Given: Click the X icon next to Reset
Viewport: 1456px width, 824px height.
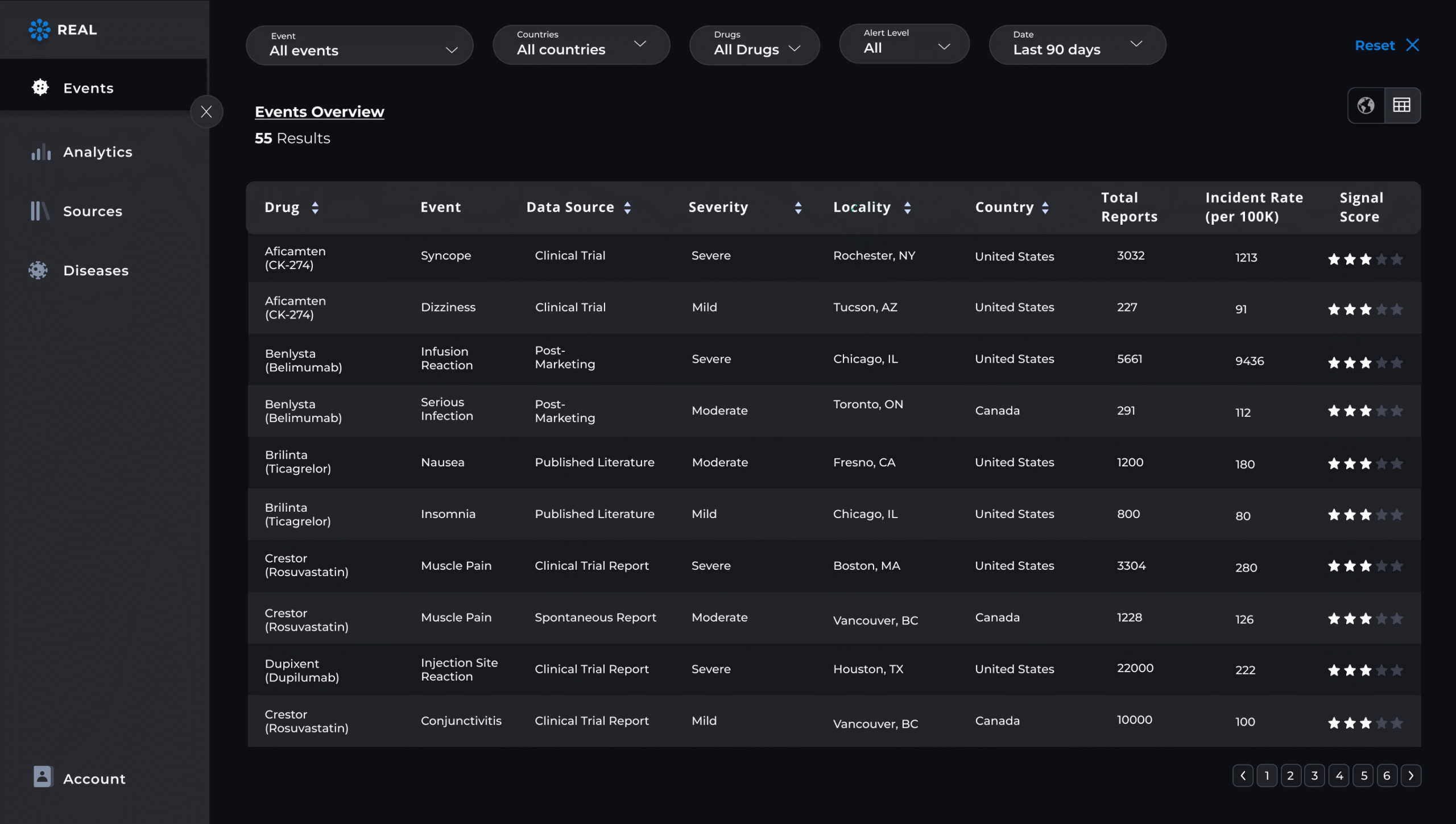Looking at the screenshot, I should pos(1413,45).
